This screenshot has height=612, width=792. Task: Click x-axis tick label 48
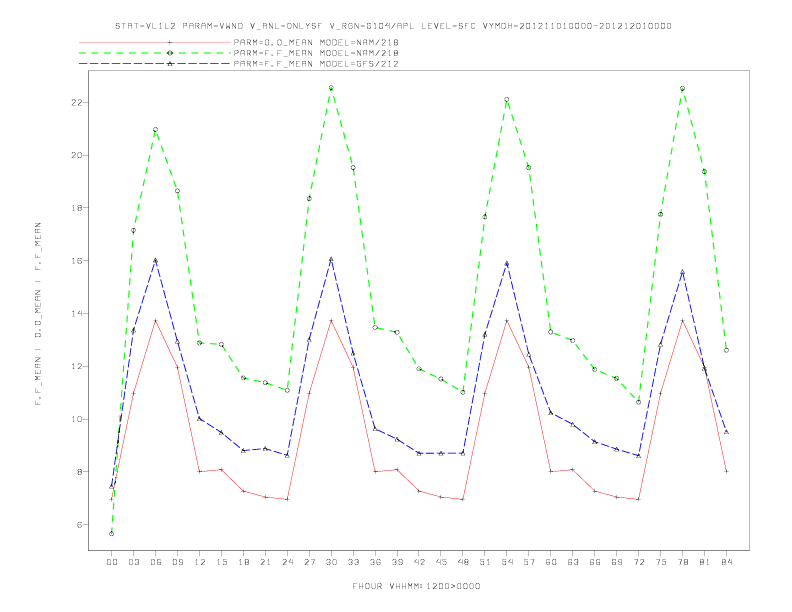coord(463,562)
